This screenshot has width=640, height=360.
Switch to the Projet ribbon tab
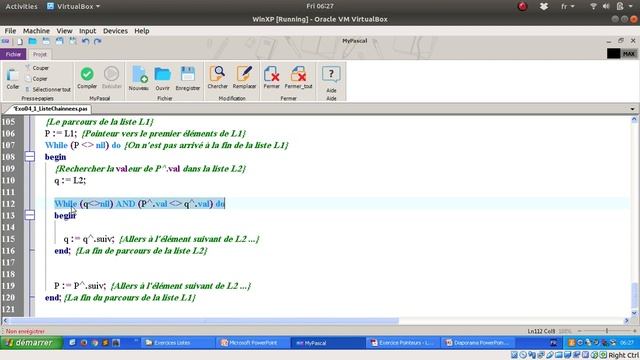(40, 54)
